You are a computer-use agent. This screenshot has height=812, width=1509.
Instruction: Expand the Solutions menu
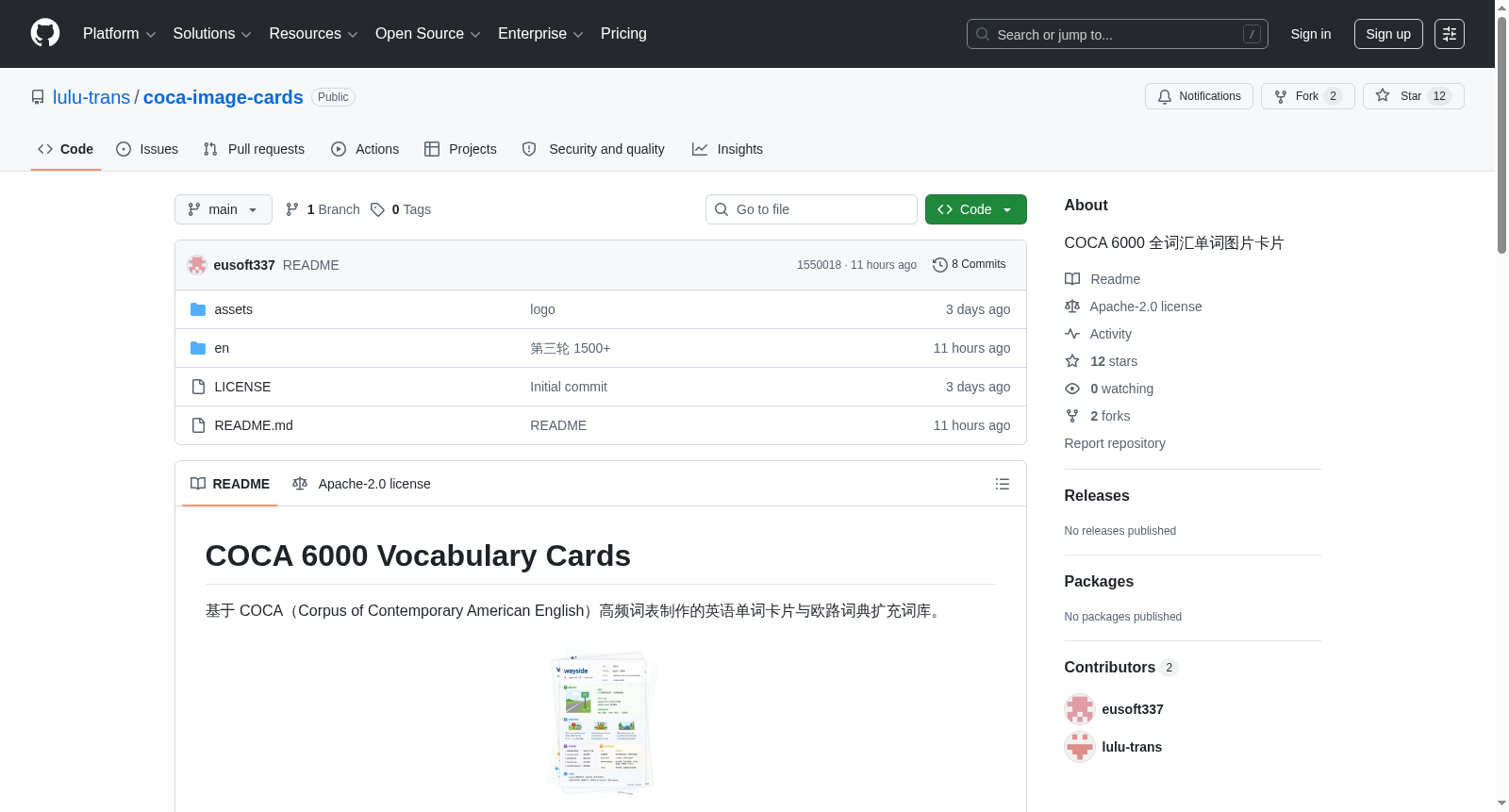coord(212,34)
